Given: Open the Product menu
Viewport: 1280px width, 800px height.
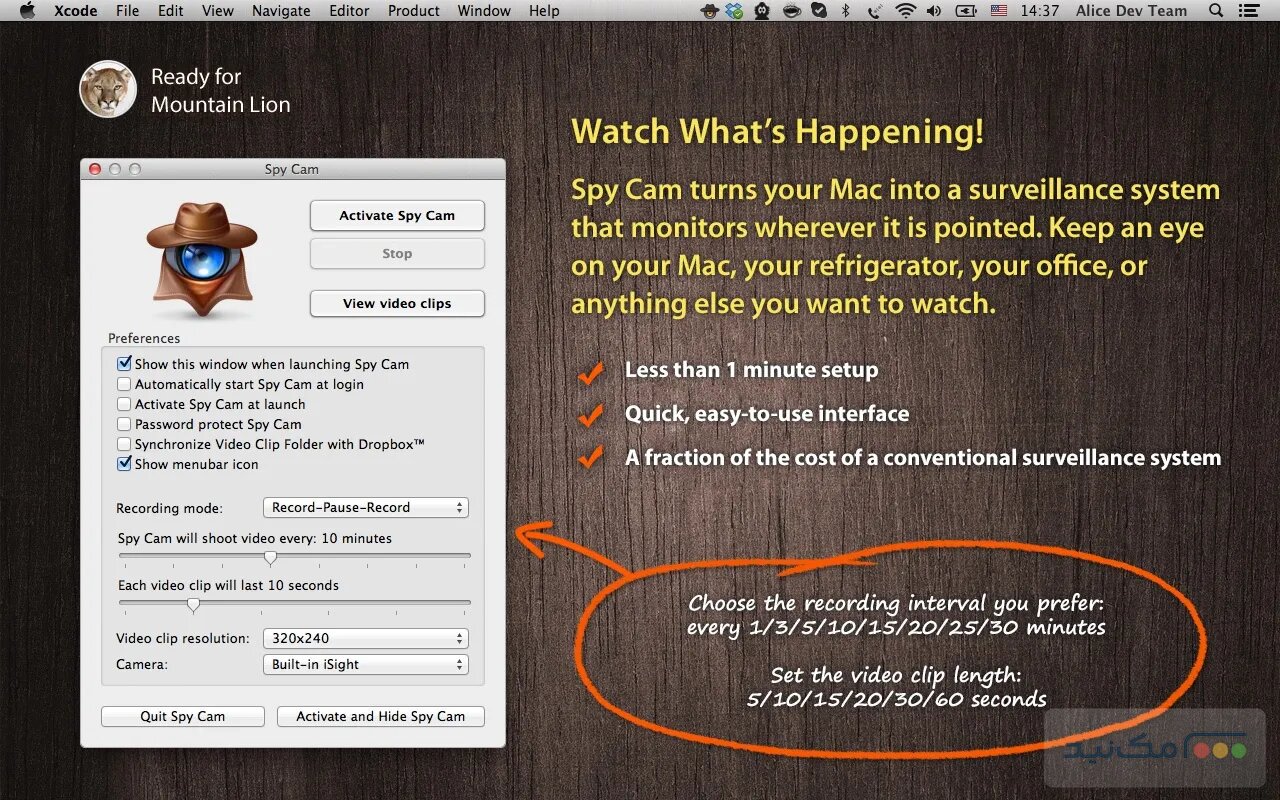Looking at the screenshot, I should (414, 11).
